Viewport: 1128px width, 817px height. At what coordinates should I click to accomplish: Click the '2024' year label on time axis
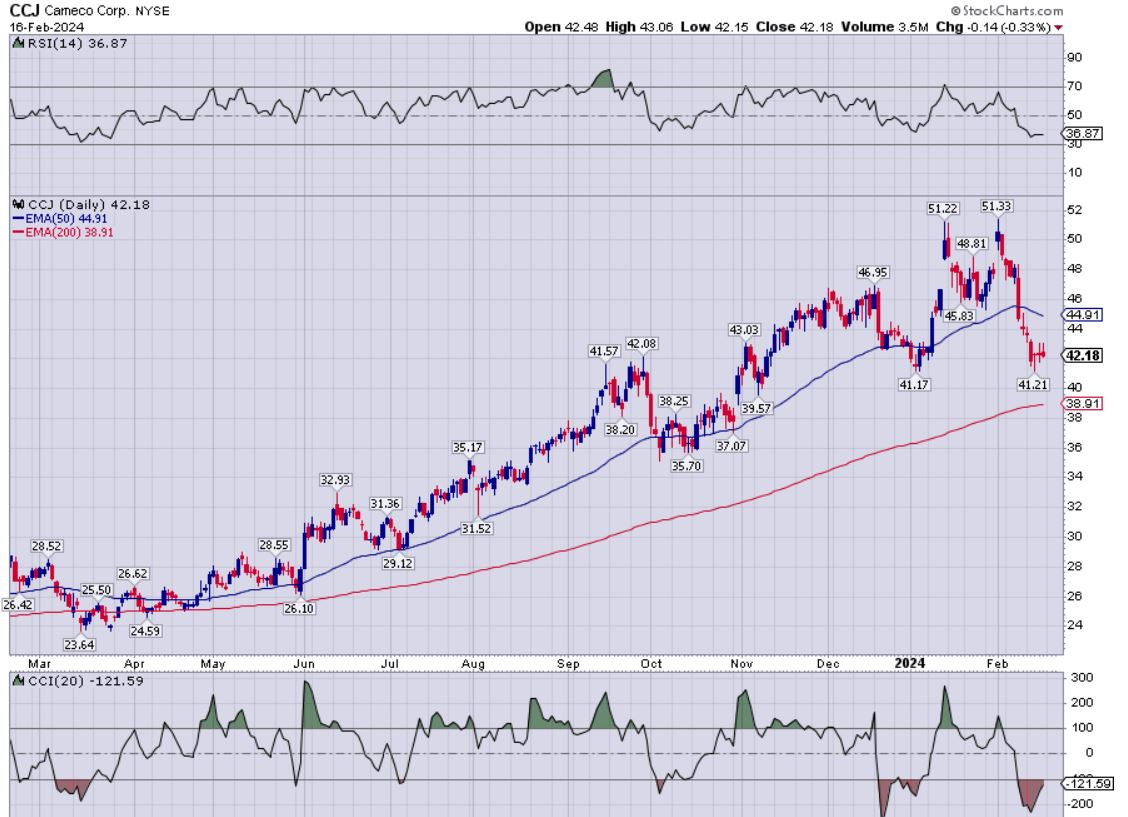click(x=909, y=663)
